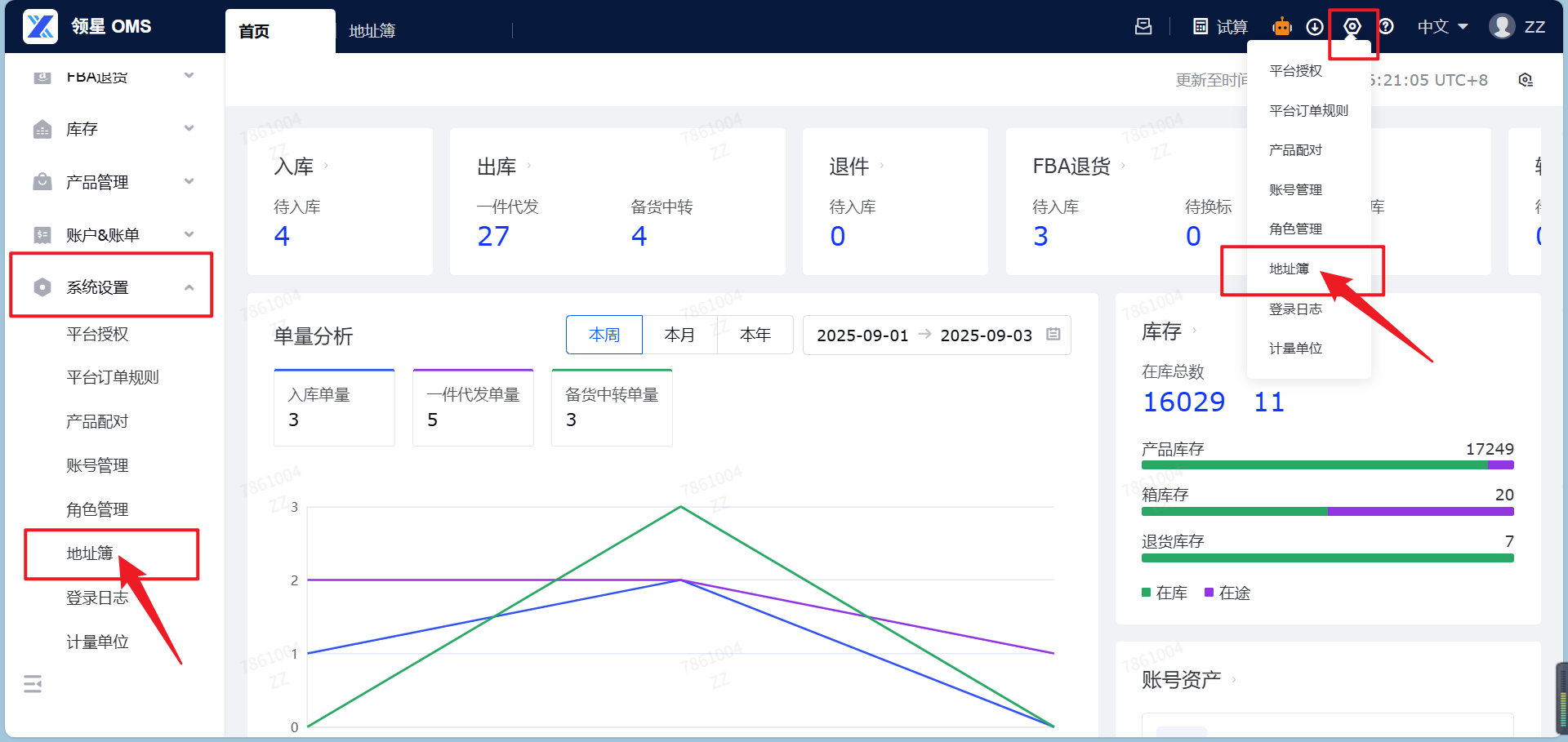Open 计量单位 in the sidebar
The image size is (1568, 742).
click(x=97, y=642)
